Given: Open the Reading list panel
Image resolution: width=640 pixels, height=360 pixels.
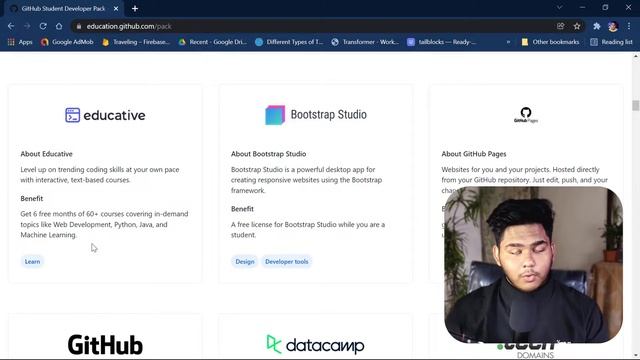Looking at the screenshot, I should pos(611,42).
